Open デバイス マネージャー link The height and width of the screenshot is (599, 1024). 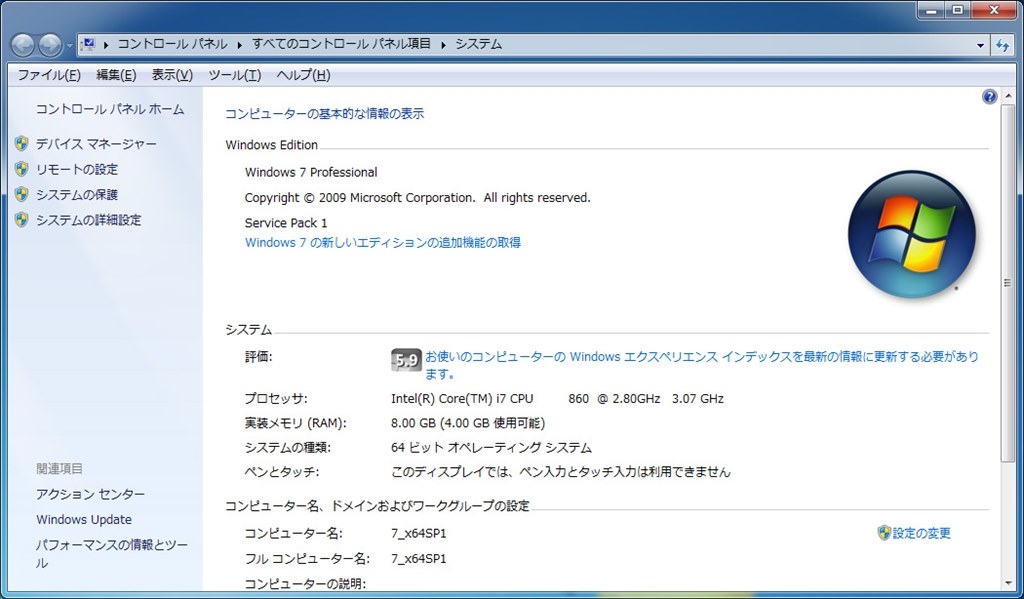click(96, 144)
